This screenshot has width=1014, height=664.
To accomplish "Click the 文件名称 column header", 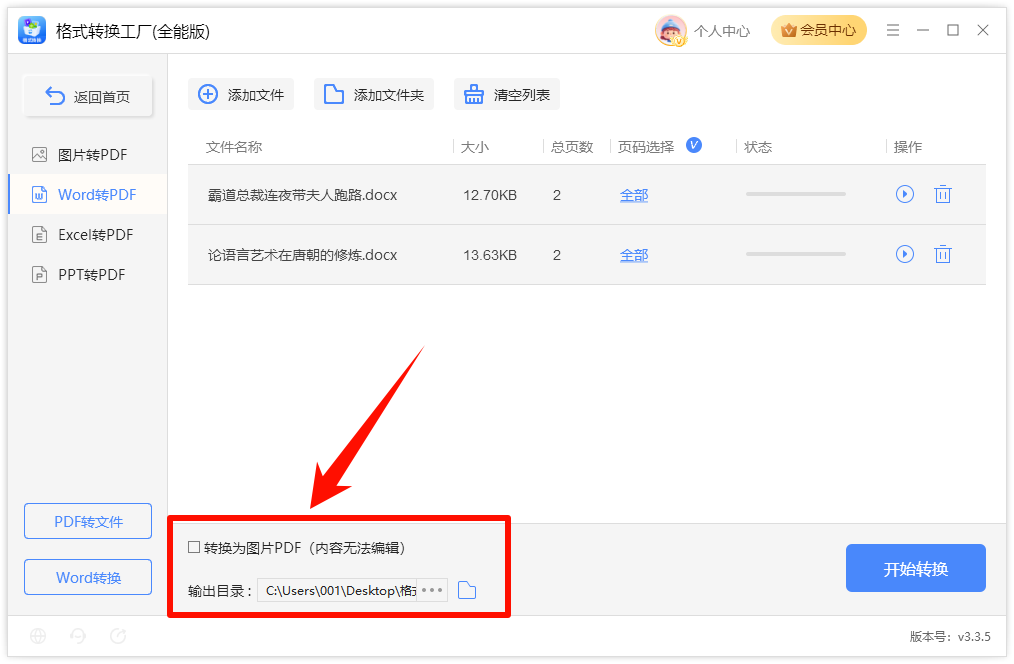I will click(x=234, y=147).
